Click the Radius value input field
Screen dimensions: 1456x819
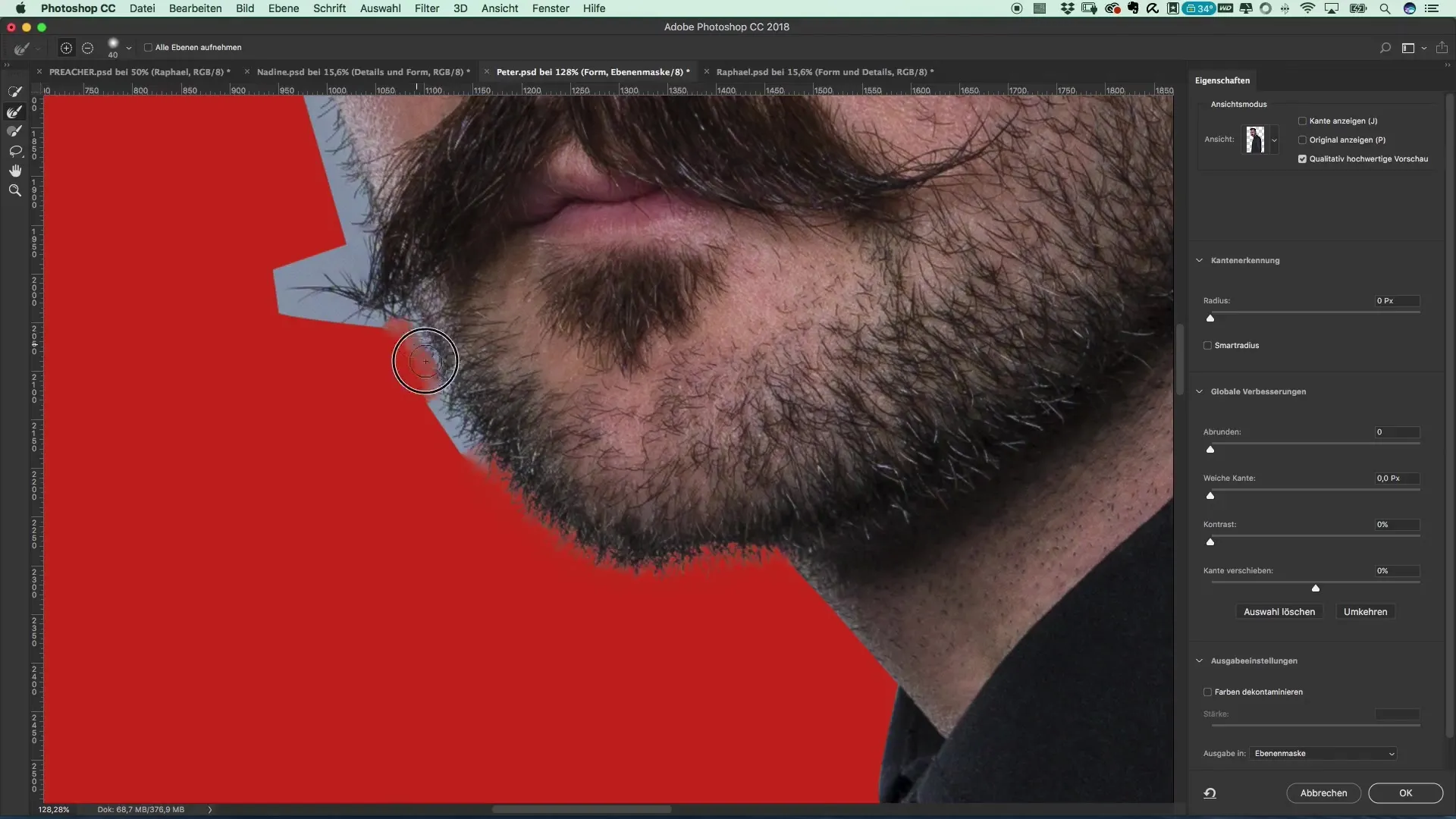[x=1396, y=301]
